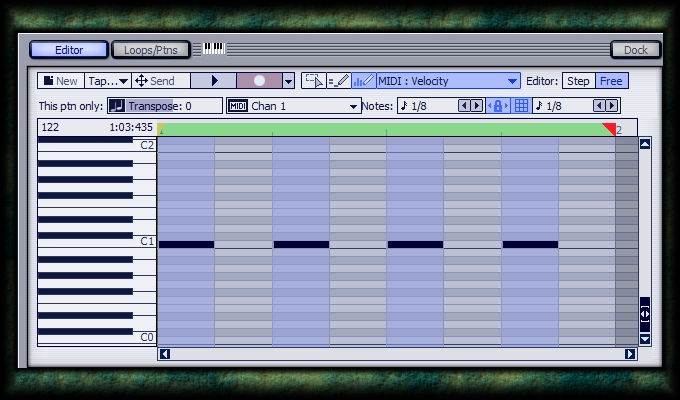
Task: Increase the Notes length with the right arrow
Action: (476, 105)
